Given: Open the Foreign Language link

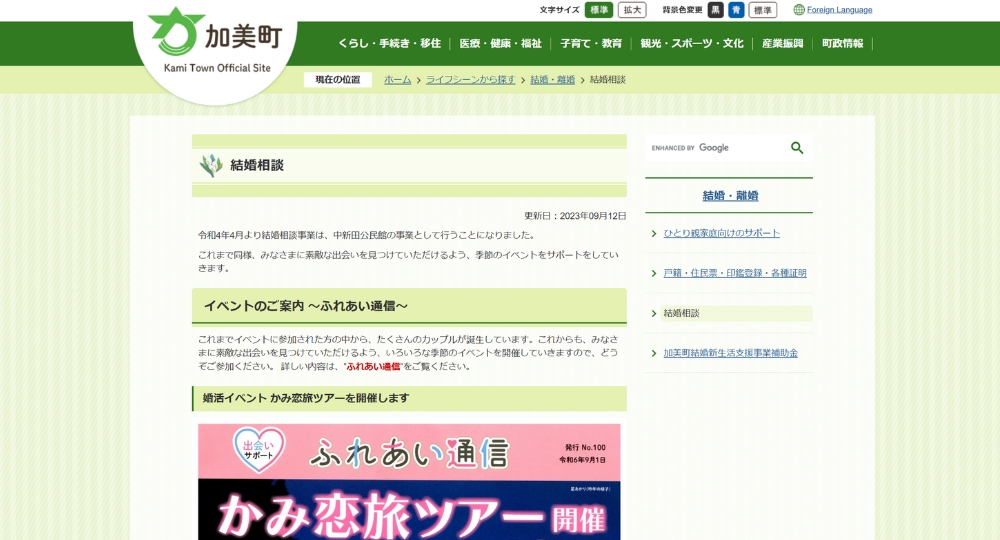Looking at the screenshot, I should point(839,10).
